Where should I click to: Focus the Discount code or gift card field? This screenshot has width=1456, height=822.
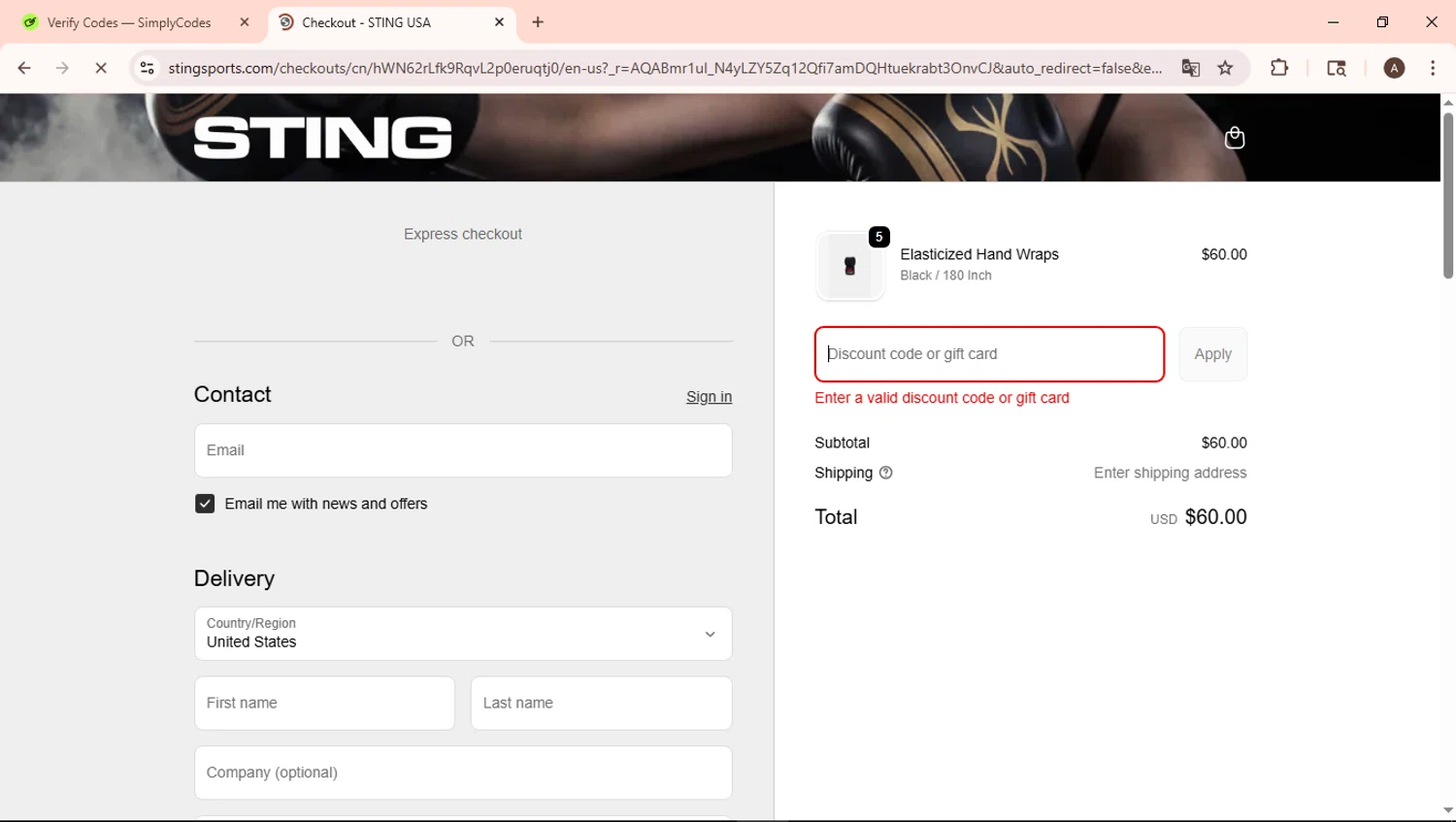(x=989, y=354)
